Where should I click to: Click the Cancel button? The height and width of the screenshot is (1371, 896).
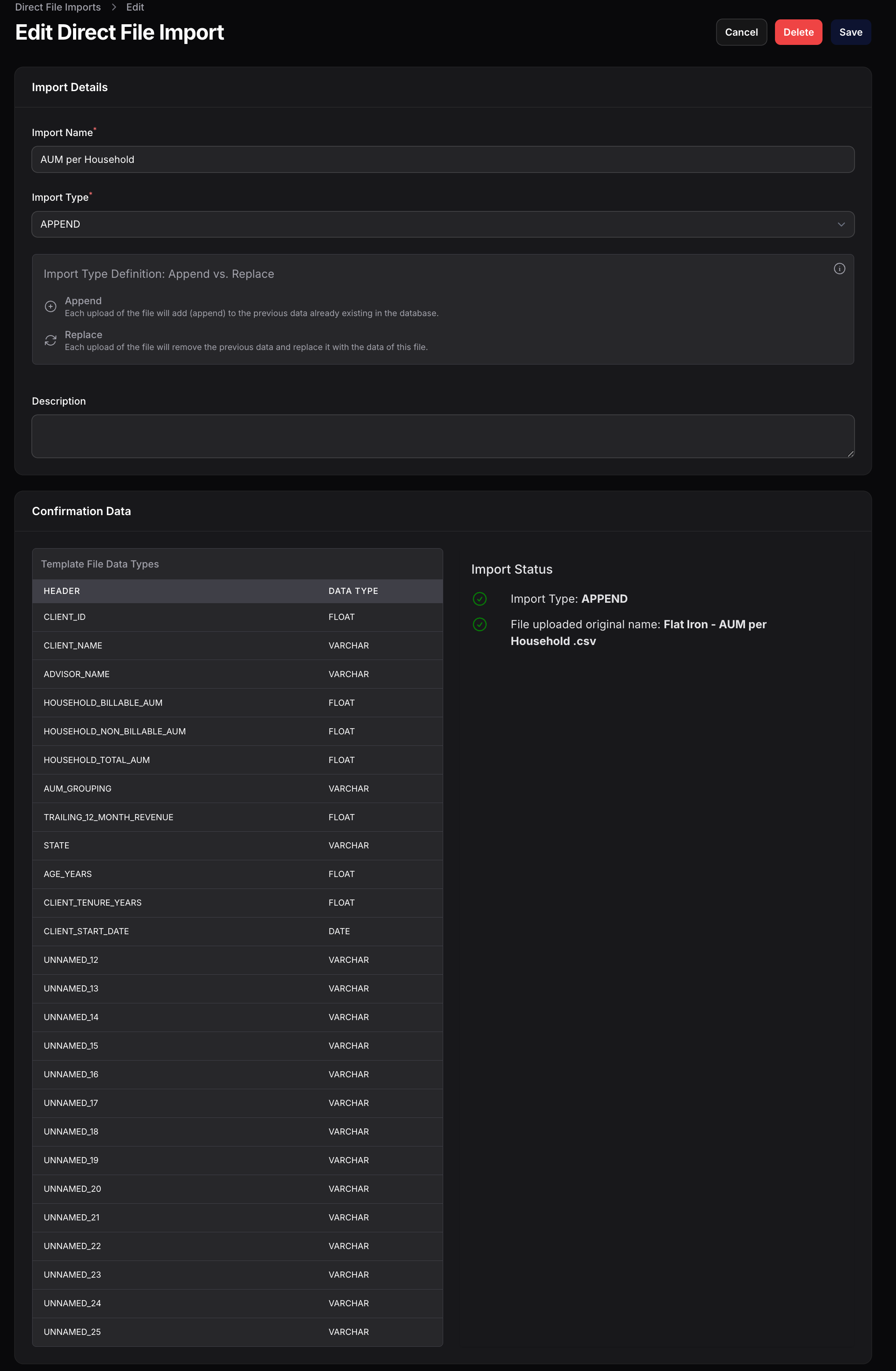pyautogui.click(x=741, y=32)
